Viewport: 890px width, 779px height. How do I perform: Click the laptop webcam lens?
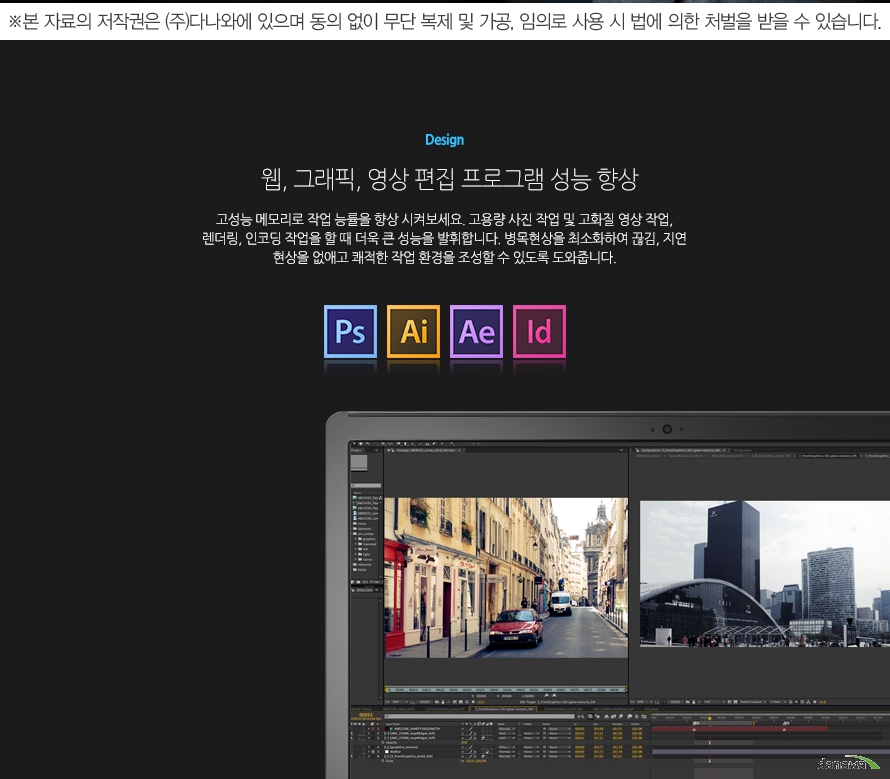pyautogui.click(x=668, y=429)
